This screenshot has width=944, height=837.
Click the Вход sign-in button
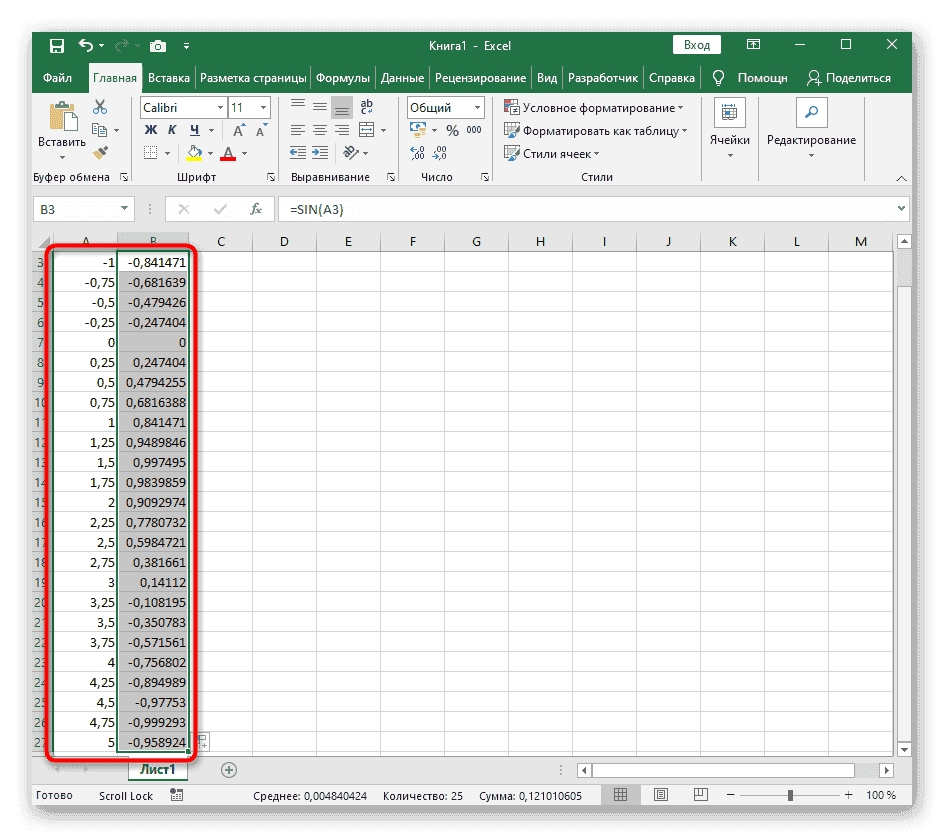pos(697,44)
